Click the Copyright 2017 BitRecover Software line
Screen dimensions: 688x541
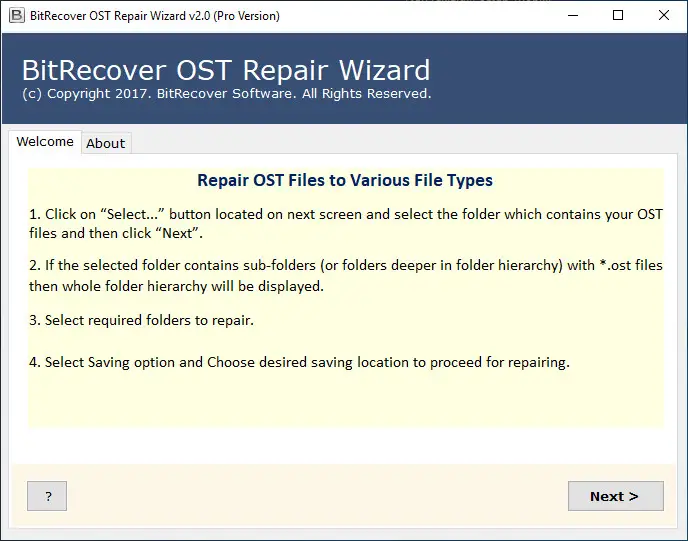pos(226,94)
